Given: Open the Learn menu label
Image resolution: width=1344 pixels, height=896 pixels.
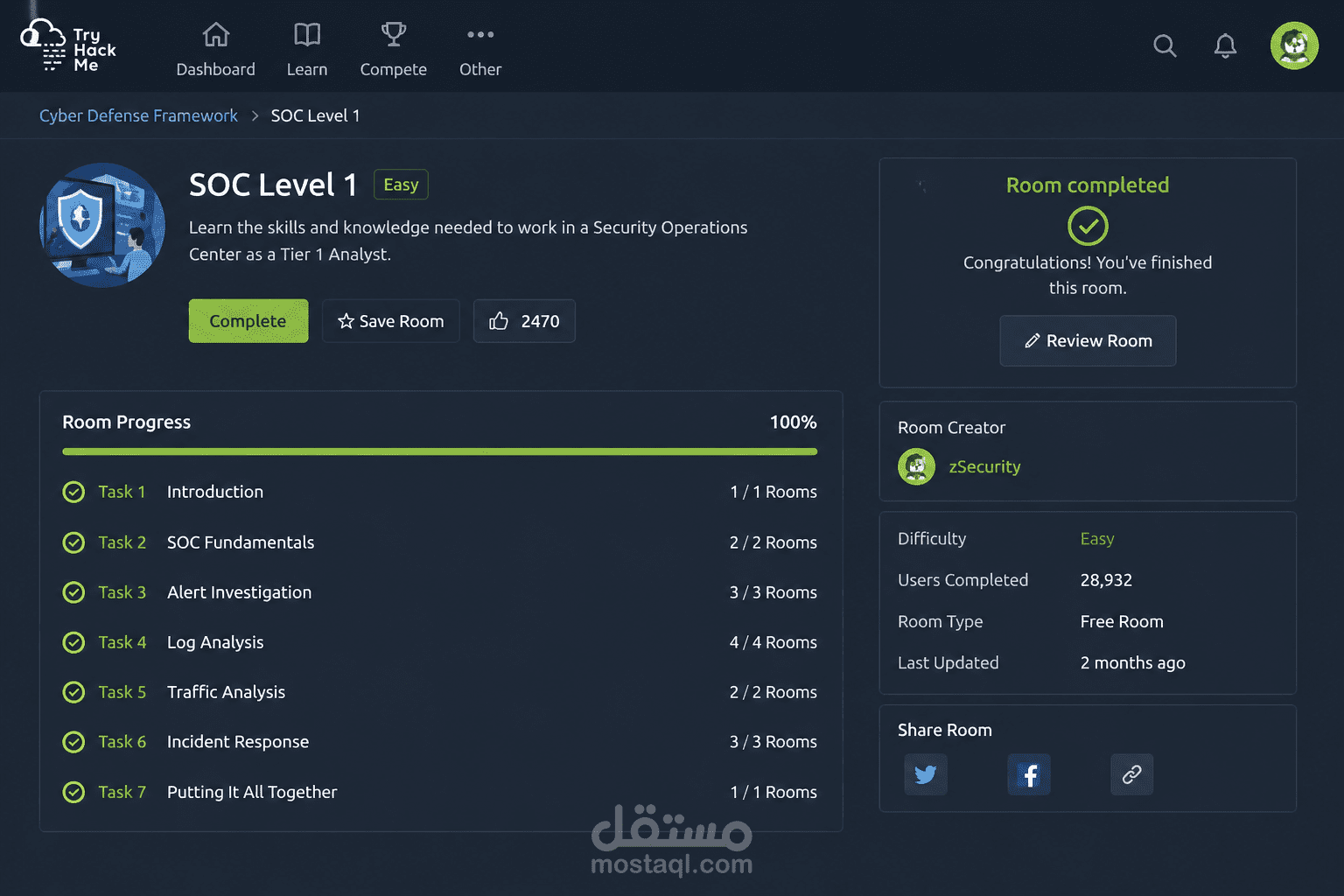Looking at the screenshot, I should (x=307, y=69).
